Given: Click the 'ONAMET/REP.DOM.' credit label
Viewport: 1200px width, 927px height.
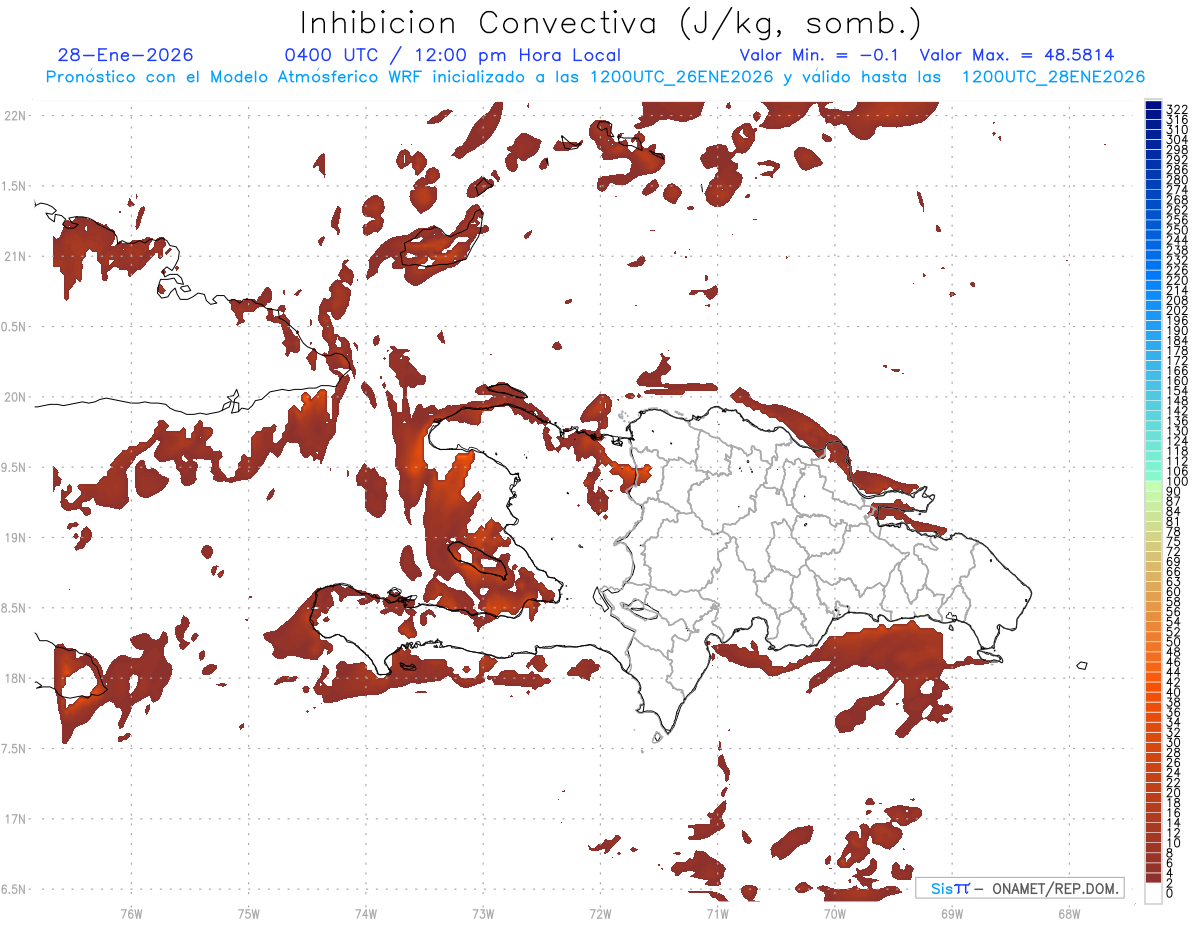Looking at the screenshot, I should (x=1056, y=888).
